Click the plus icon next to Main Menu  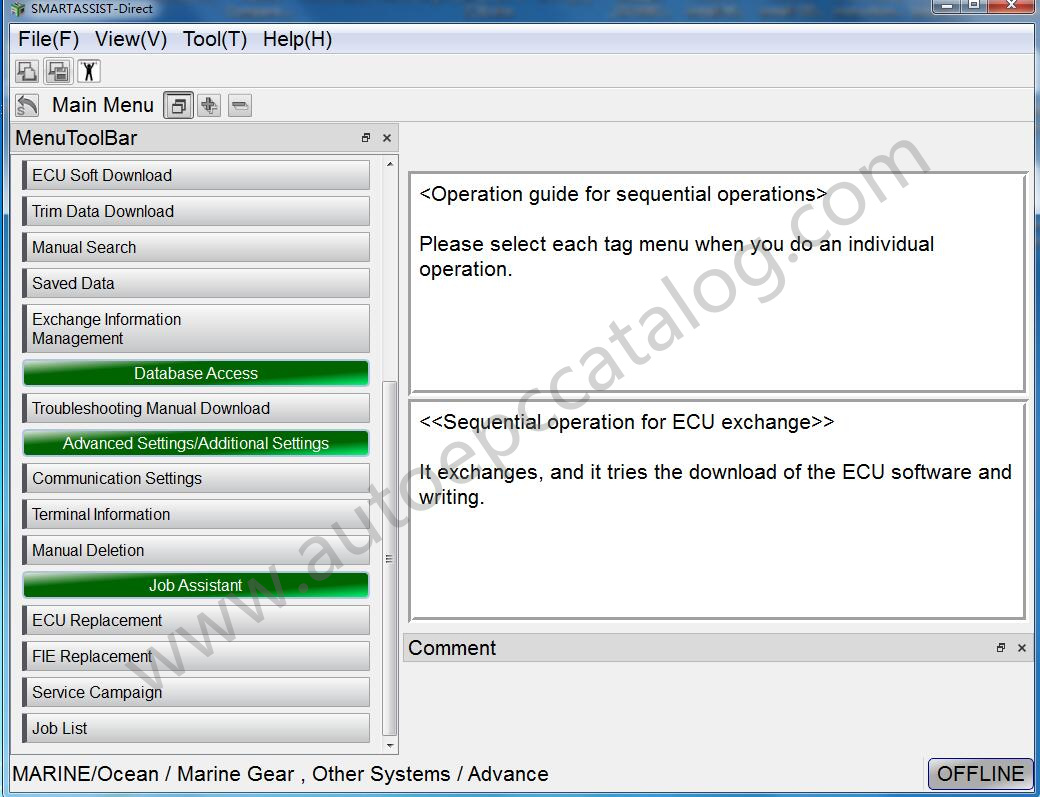(209, 105)
